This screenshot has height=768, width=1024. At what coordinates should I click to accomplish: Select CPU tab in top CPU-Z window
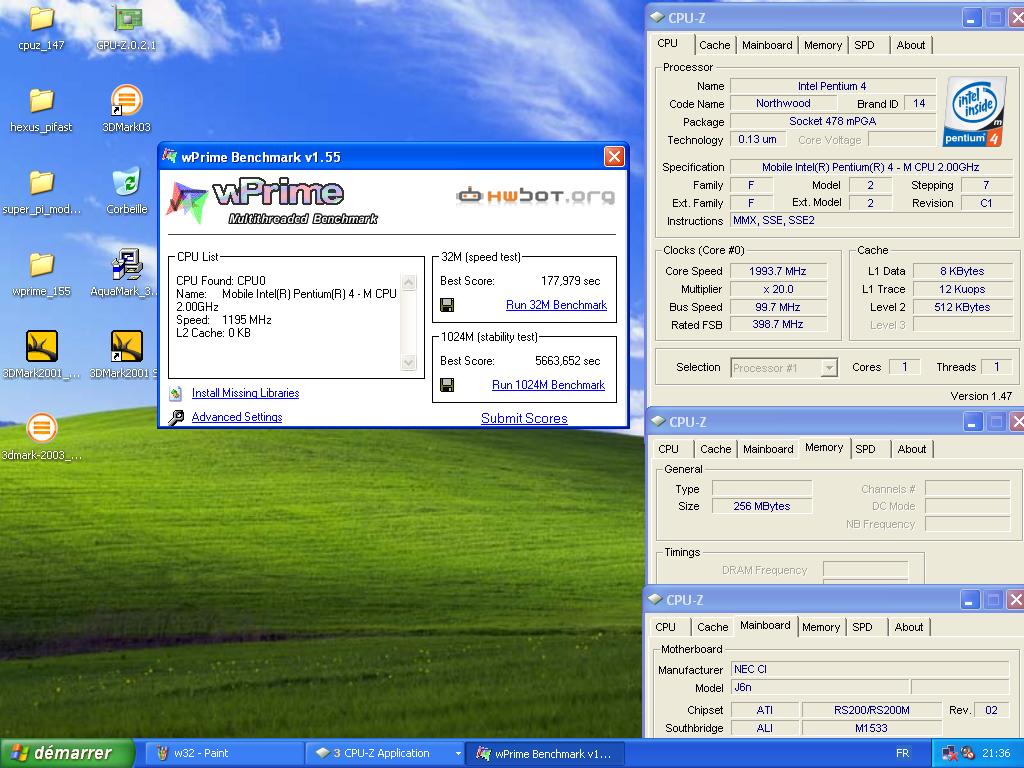(667, 44)
